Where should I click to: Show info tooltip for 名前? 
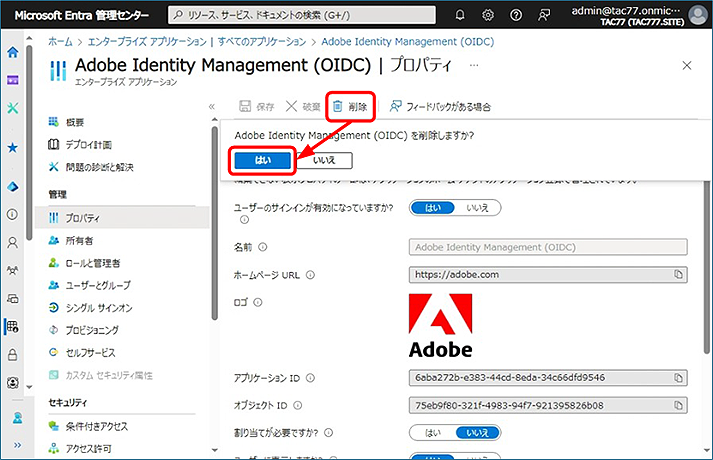(x=263, y=247)
